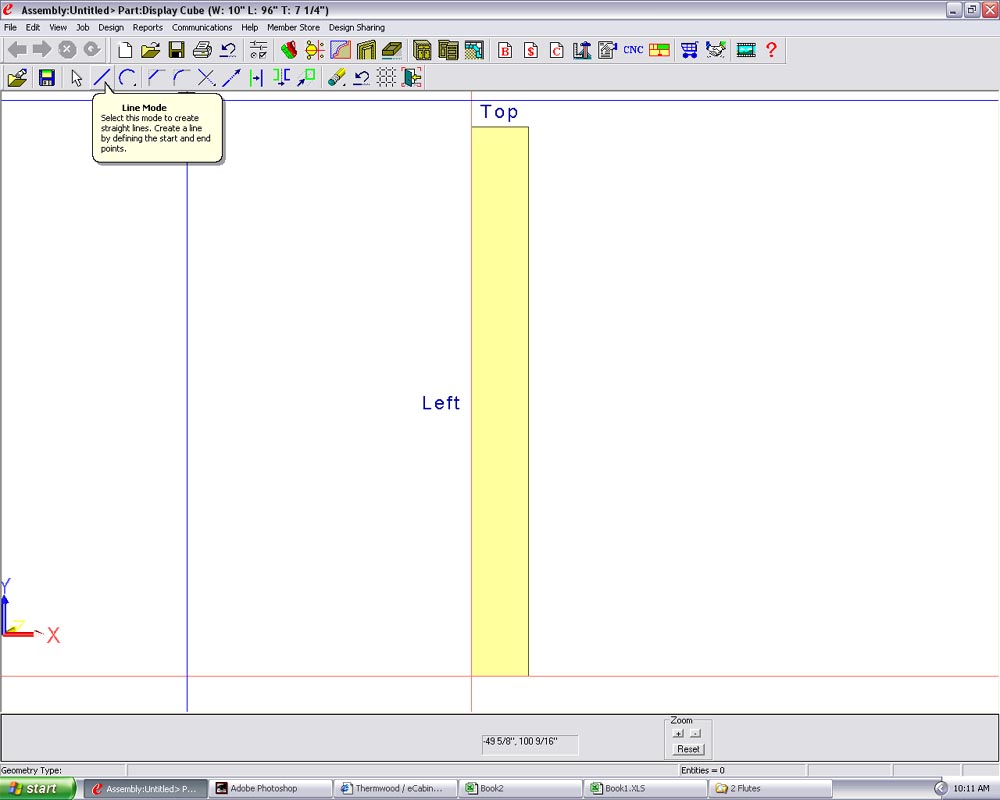Click the red question mark help icon

click(772, 50)
